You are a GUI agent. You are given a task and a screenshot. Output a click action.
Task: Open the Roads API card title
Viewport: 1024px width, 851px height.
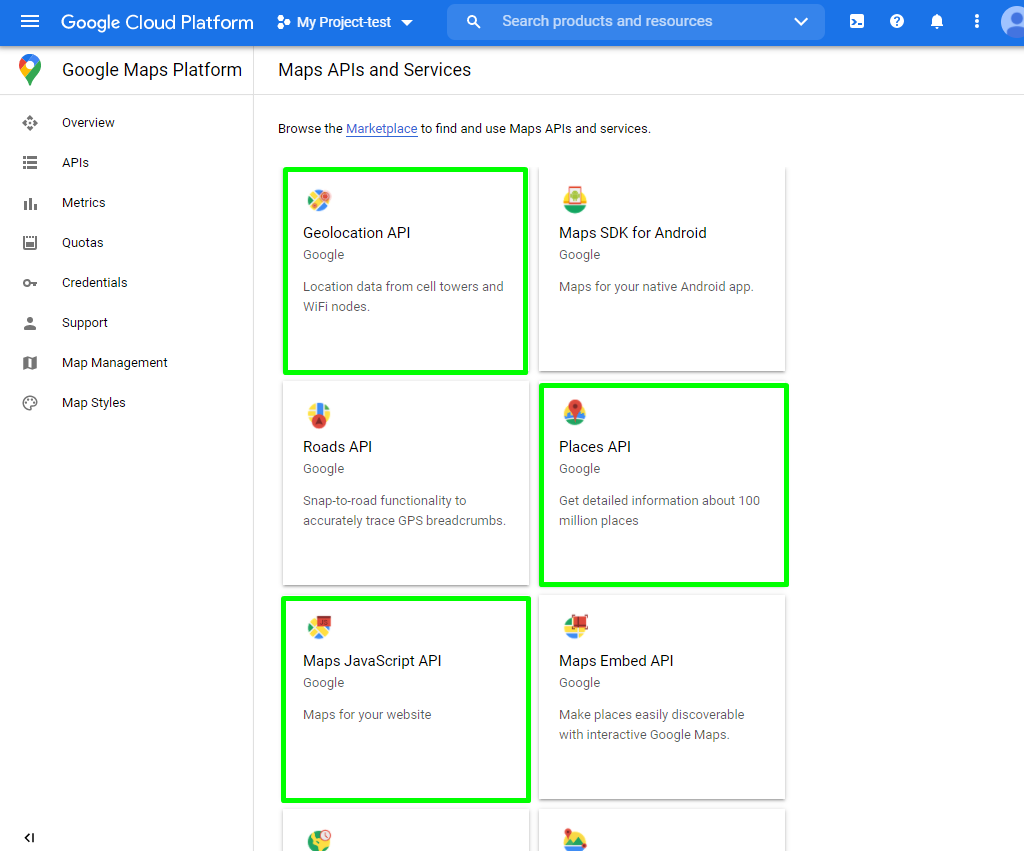pyautogui.click(x=337, y=447)
